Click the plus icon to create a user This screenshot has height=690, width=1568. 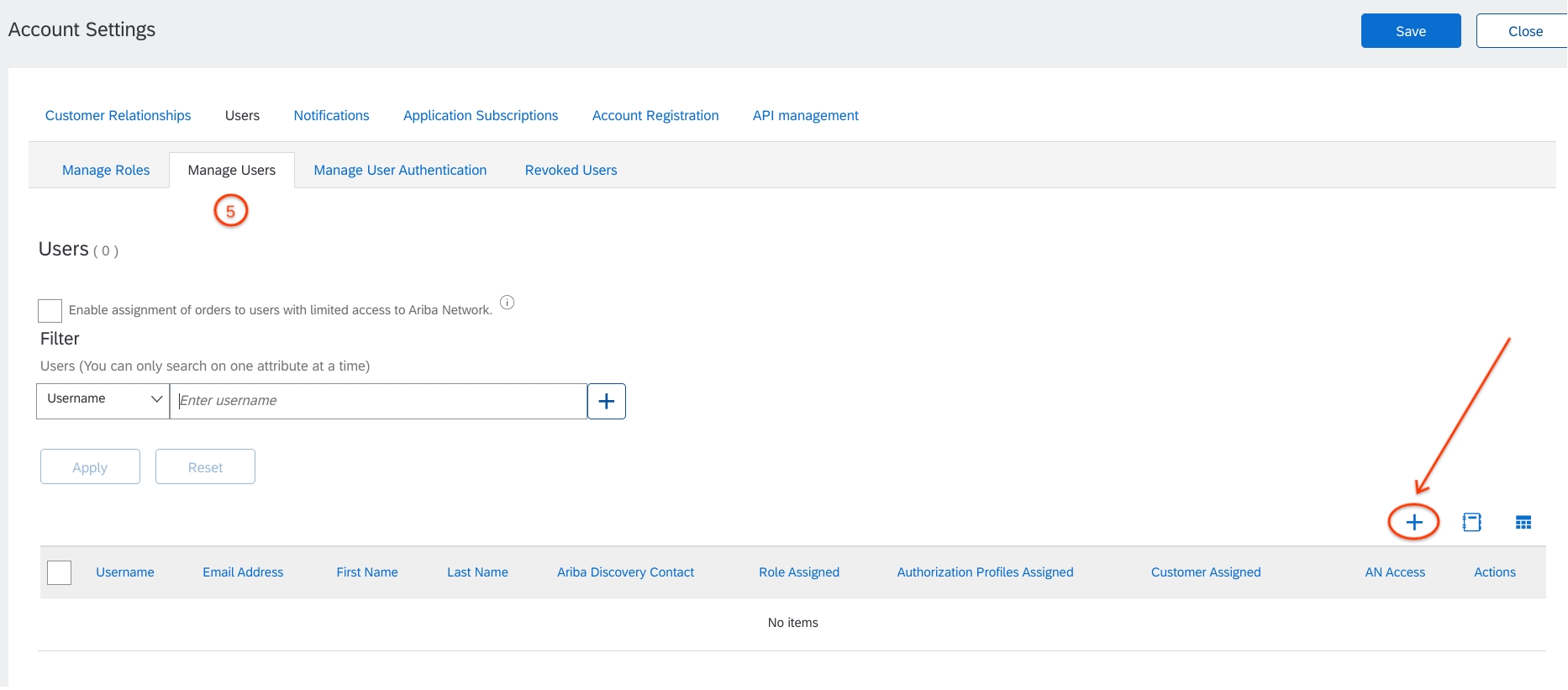pyautogui.click(x=1414, y=522)
